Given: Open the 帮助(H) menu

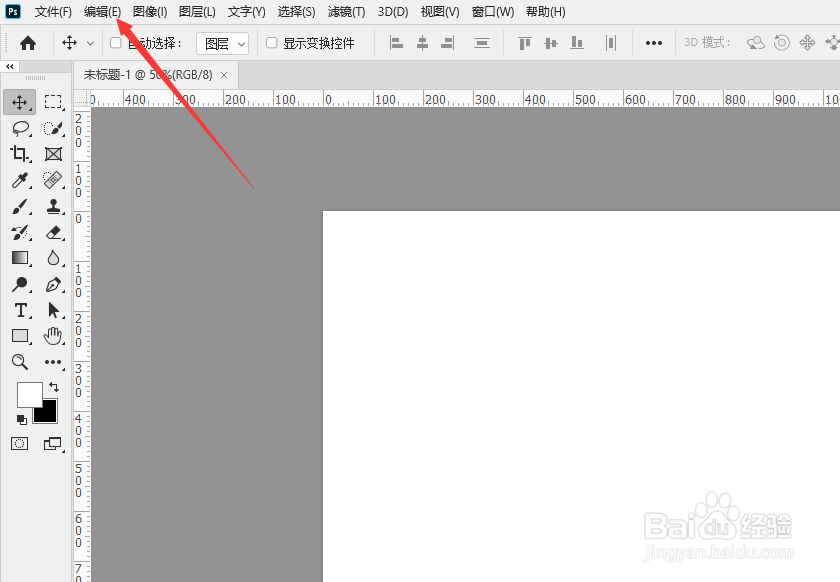Looking at the screenshot, I should 545,11.
